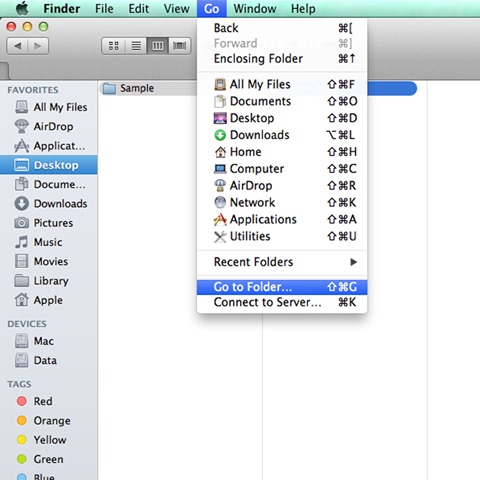
Task: Choose All My Files in Go menu
Action: pyautogui.click(x=282, y=84)
